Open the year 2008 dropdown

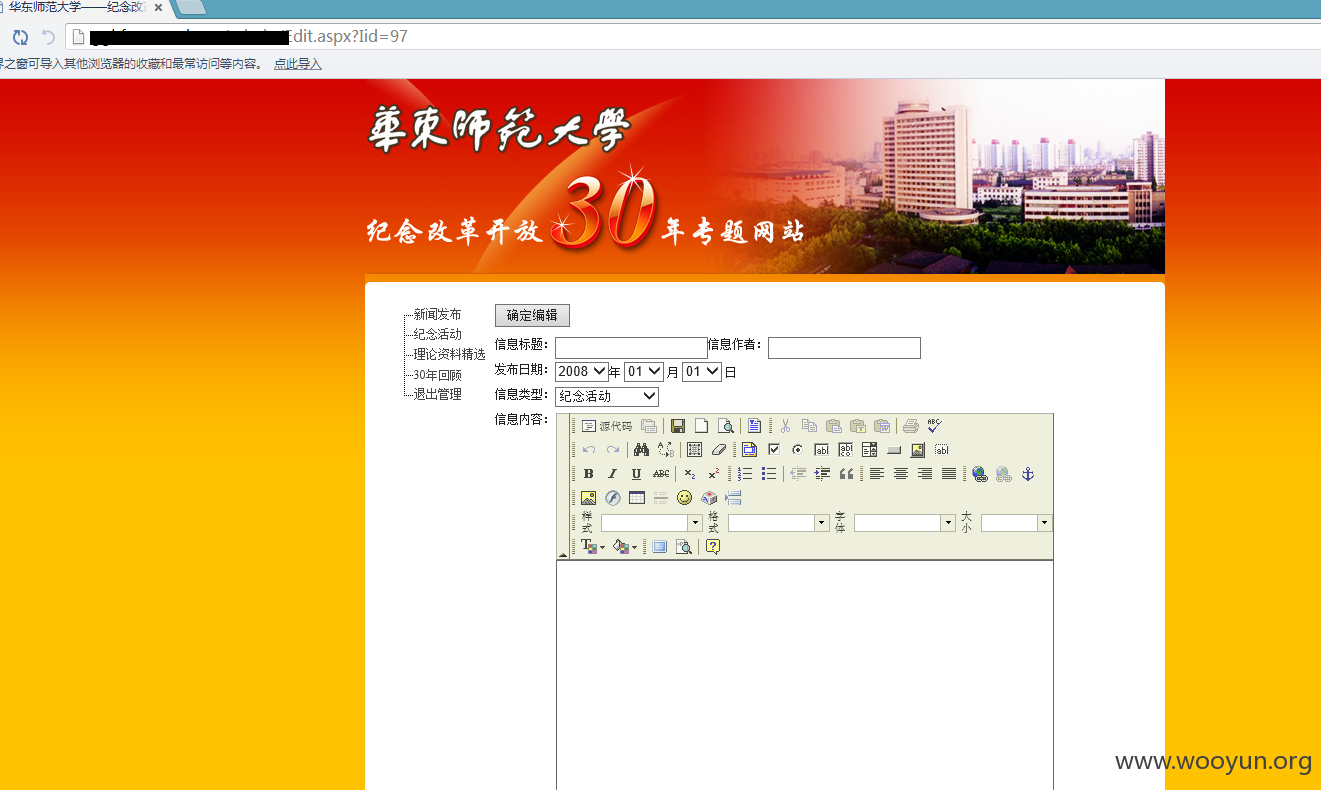(582, 371)
